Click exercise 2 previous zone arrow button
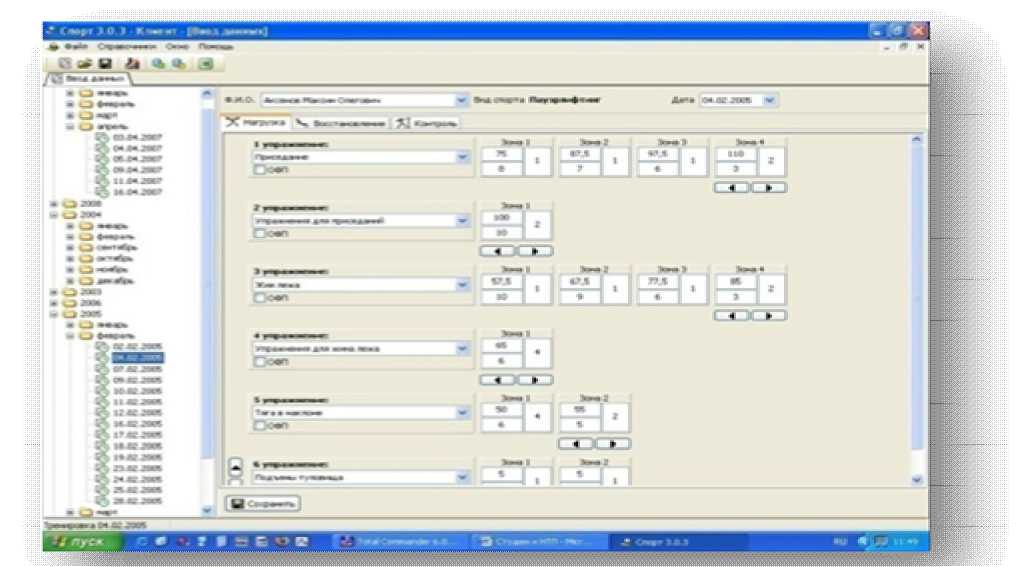This screenshot has width=1032, height=567. 498,251
